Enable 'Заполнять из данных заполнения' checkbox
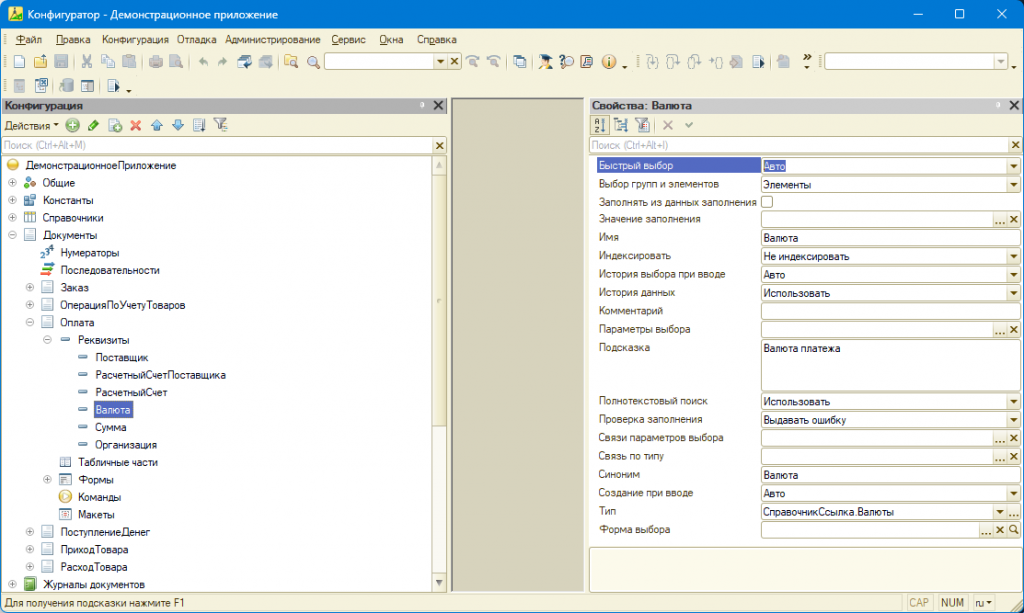 [767, 202]
